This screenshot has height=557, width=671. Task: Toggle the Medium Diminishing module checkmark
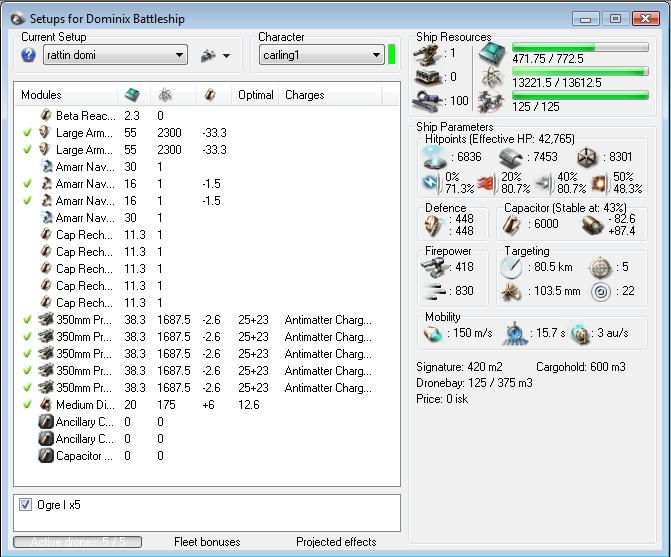(x=27, y=405)
